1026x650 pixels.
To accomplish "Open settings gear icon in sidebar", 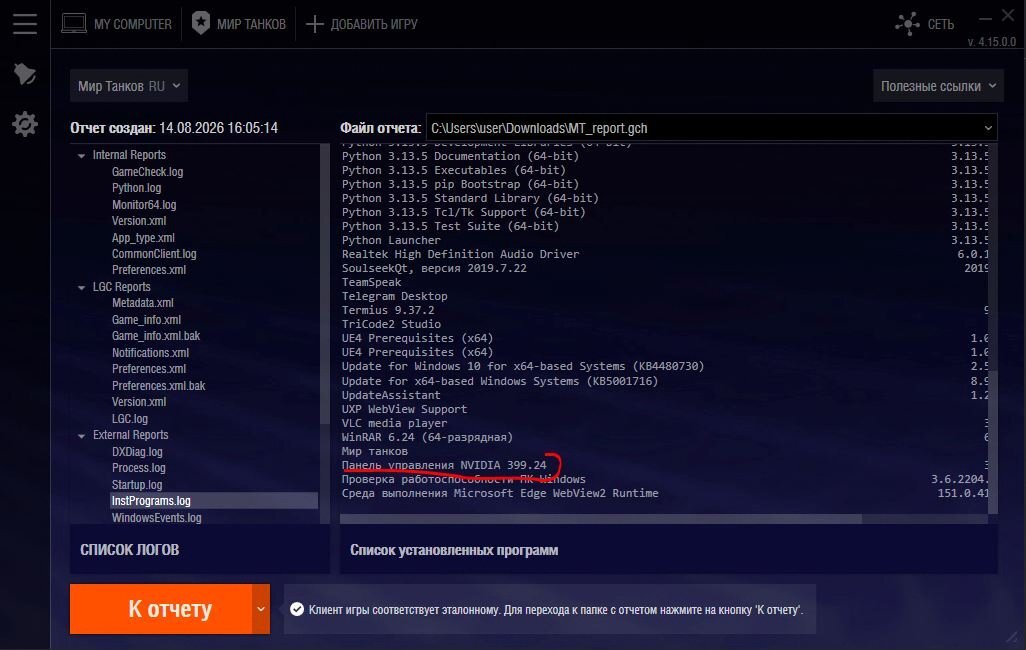I will coord(25,124).
